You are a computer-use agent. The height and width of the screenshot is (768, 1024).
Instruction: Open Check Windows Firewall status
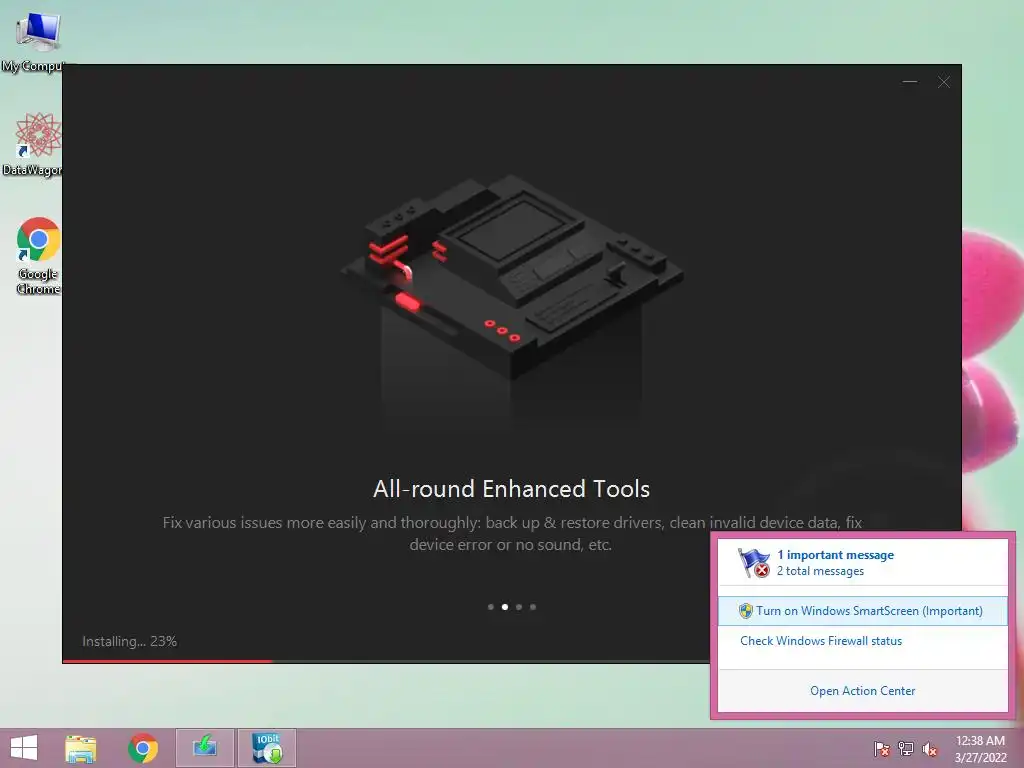(x=821, y=641)
